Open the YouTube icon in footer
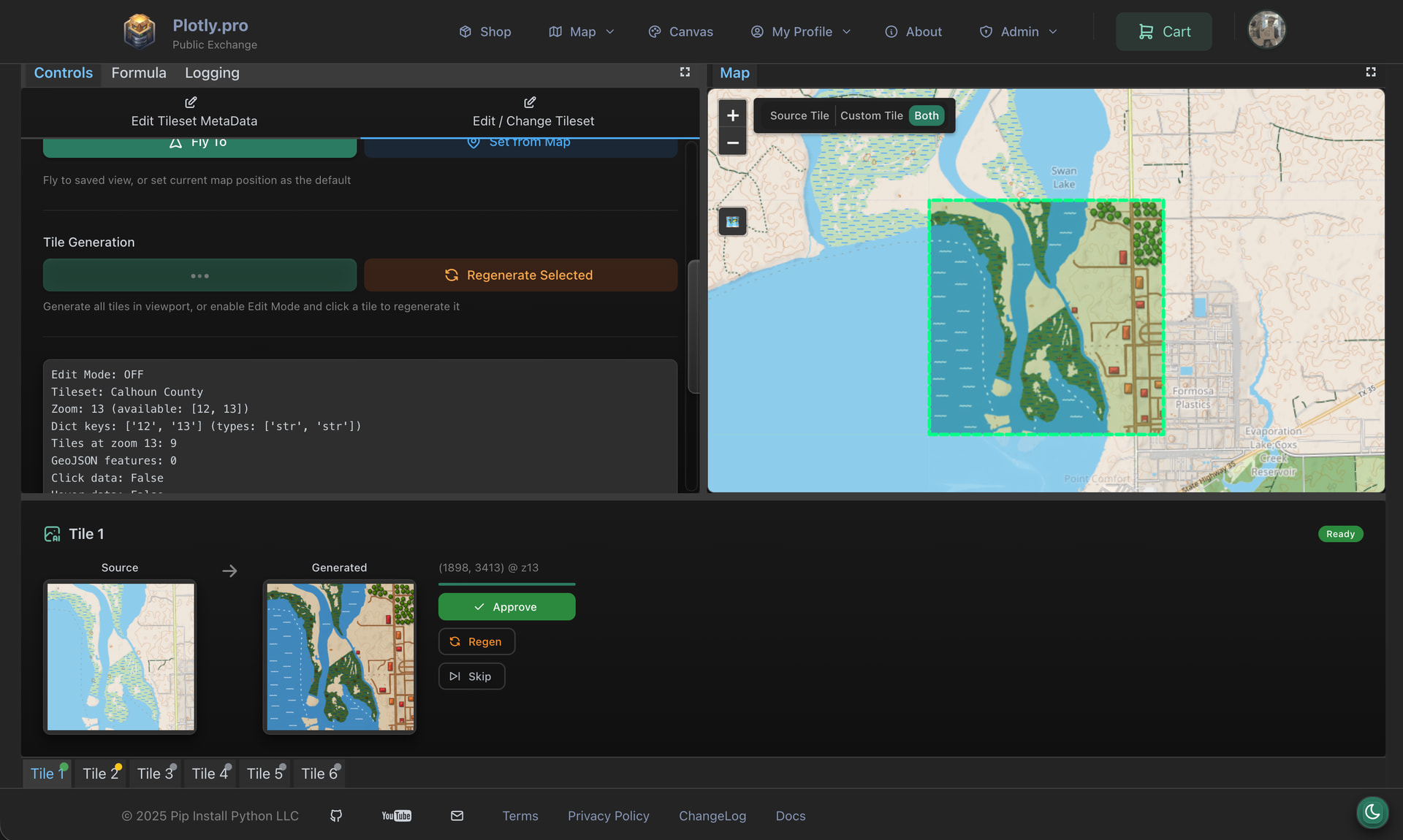 [x=396, y=816]
